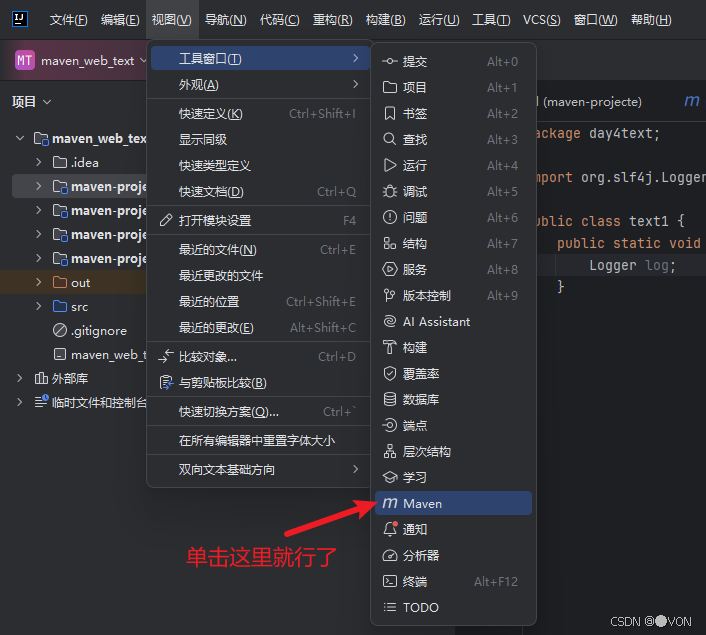Image resolution: width=706 pixels, height=635 pixels.
Task: Click the clipboard icon beside 与剪贴板比较
Action: click(166, 383)
